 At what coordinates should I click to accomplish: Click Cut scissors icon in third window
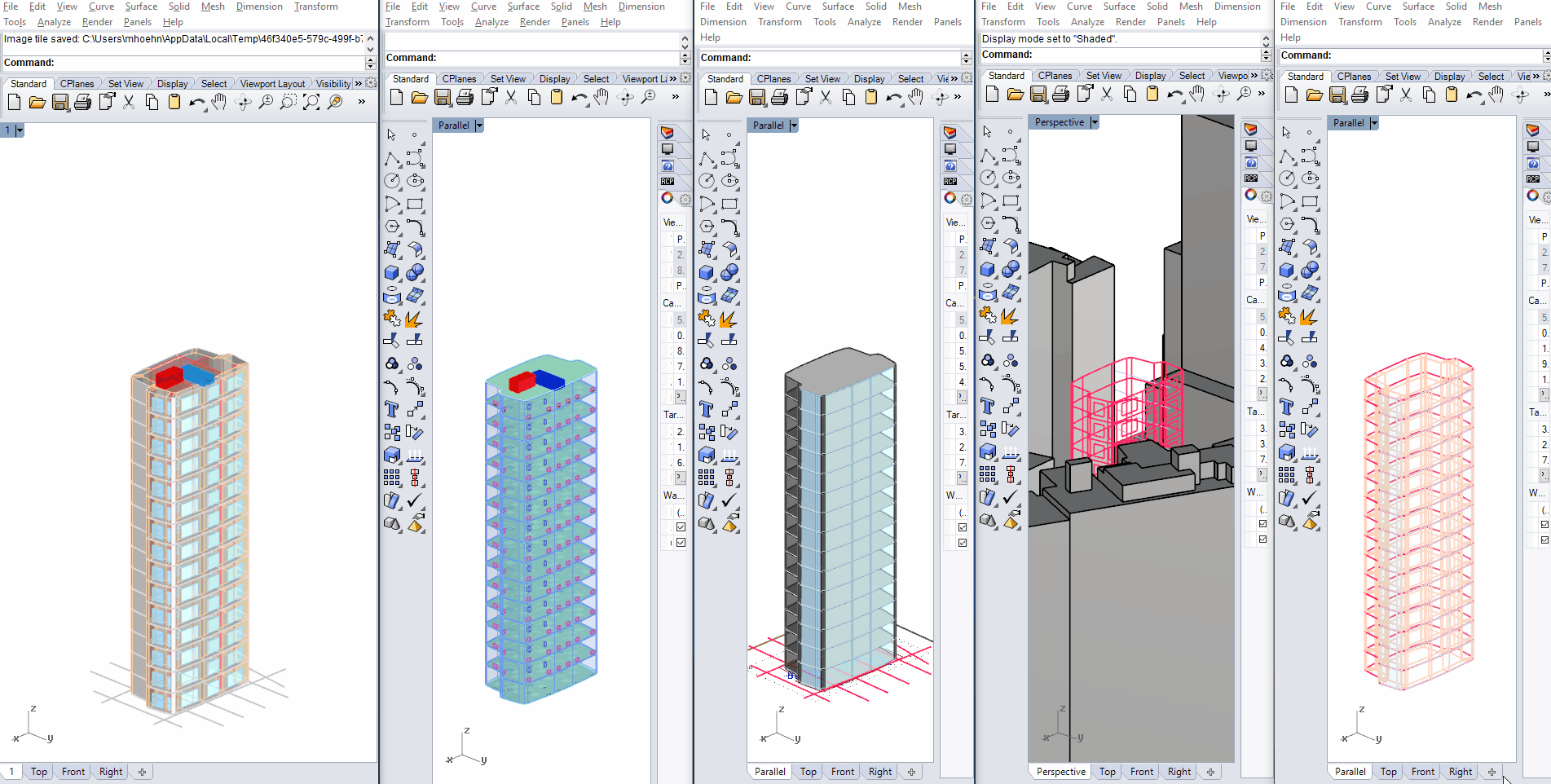(x=826, y=97)
